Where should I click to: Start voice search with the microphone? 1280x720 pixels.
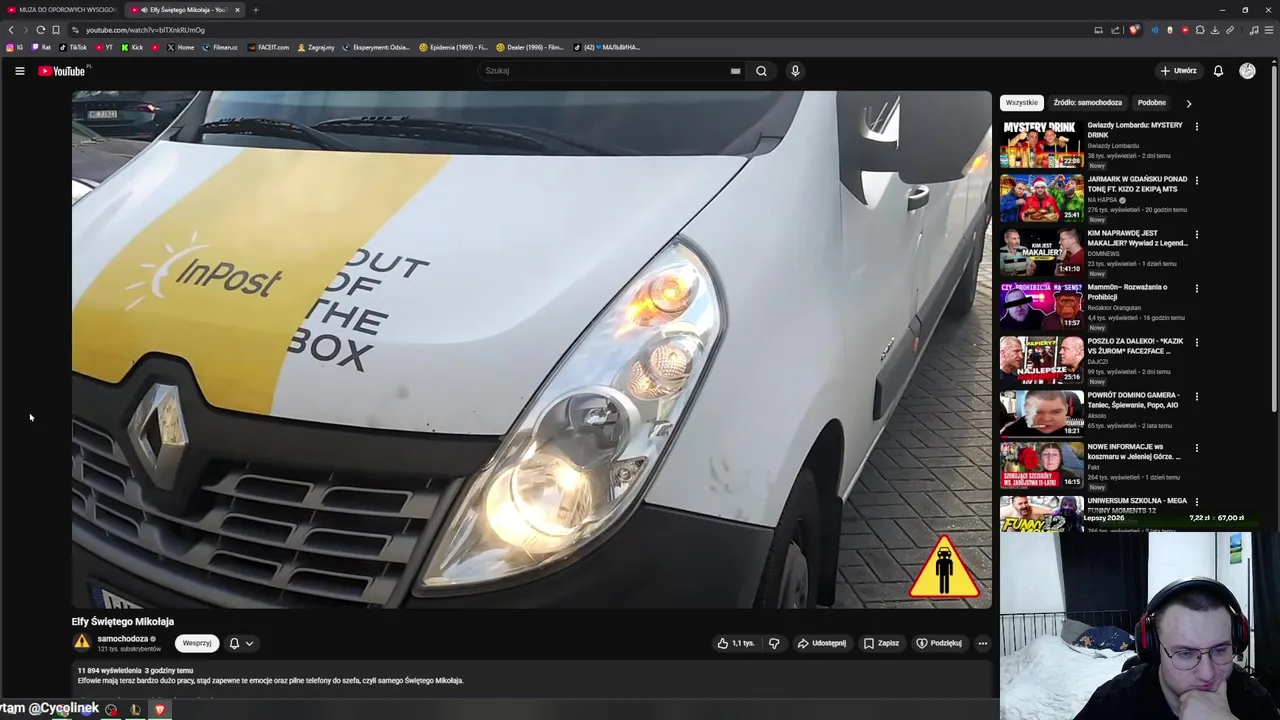(795, 71)
